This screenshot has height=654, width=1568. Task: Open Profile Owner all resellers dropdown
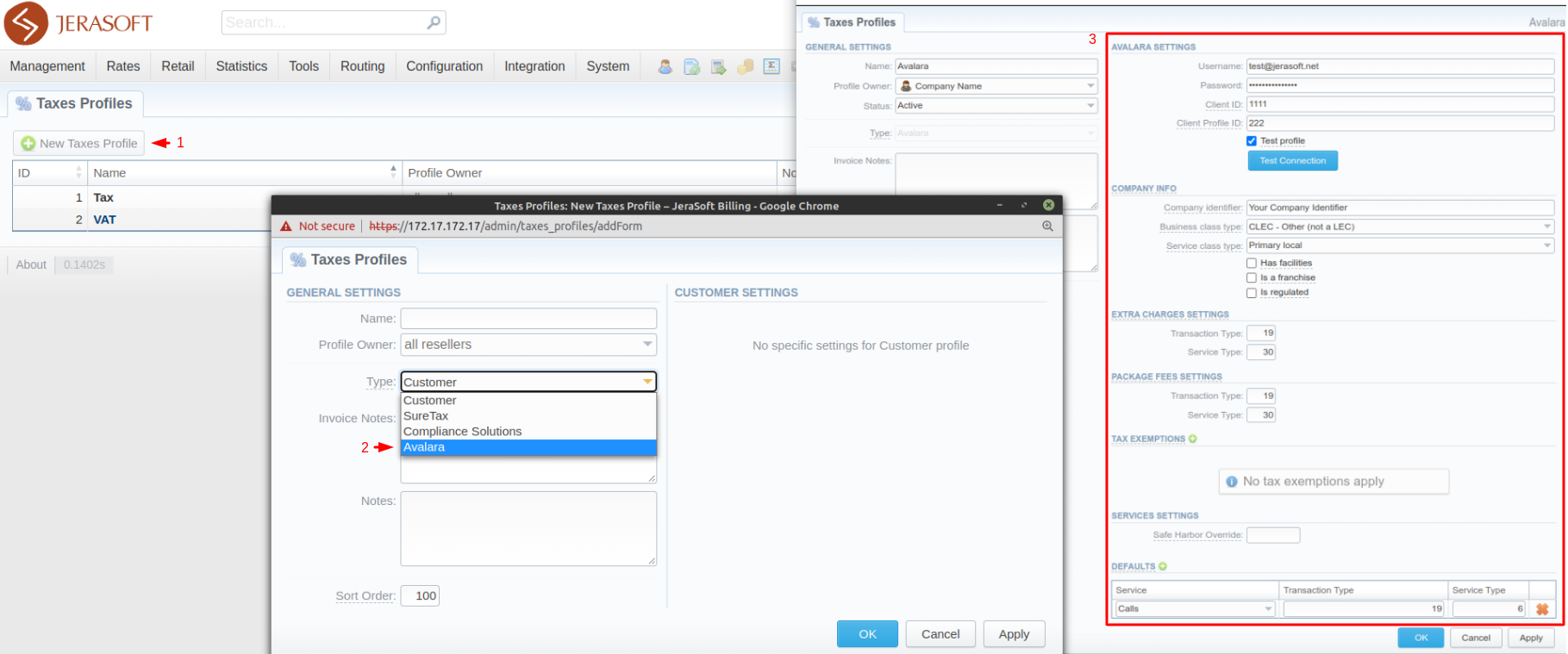528,345
